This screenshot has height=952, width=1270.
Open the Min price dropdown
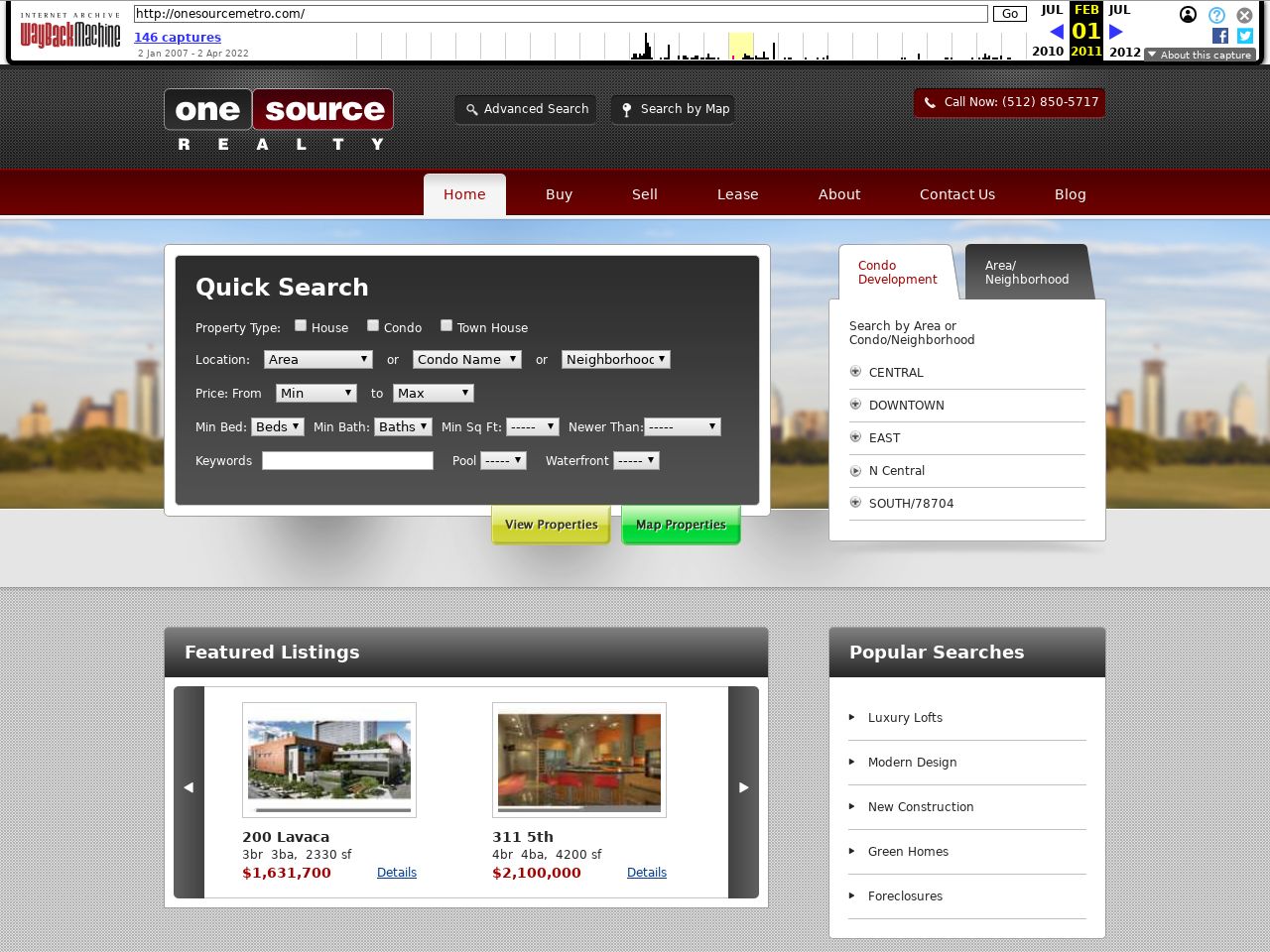click(x=316, y=394)
